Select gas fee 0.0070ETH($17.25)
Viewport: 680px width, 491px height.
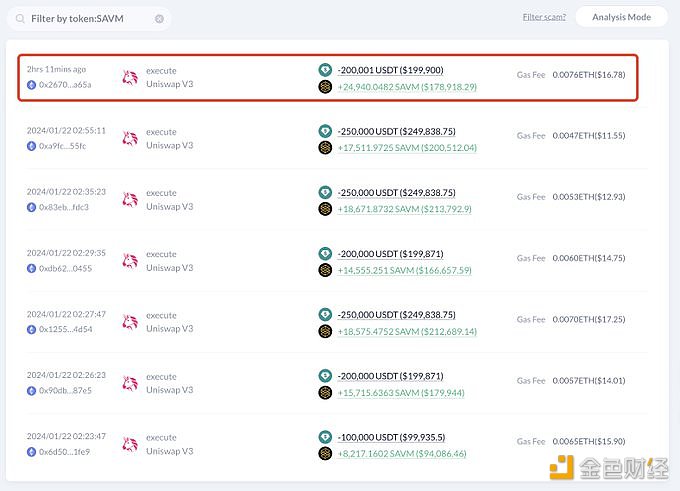[x=589, y=320]
